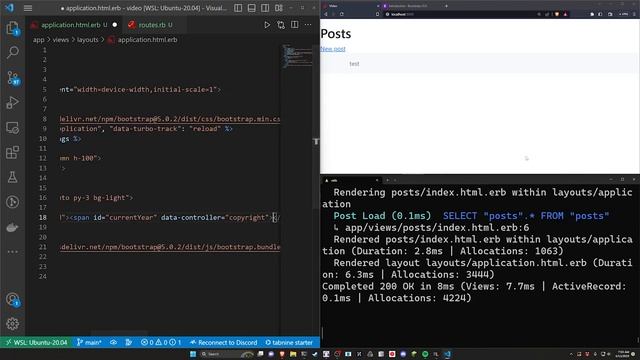
Task: Click the tabnine starter status item
Action: pos(289,342)
